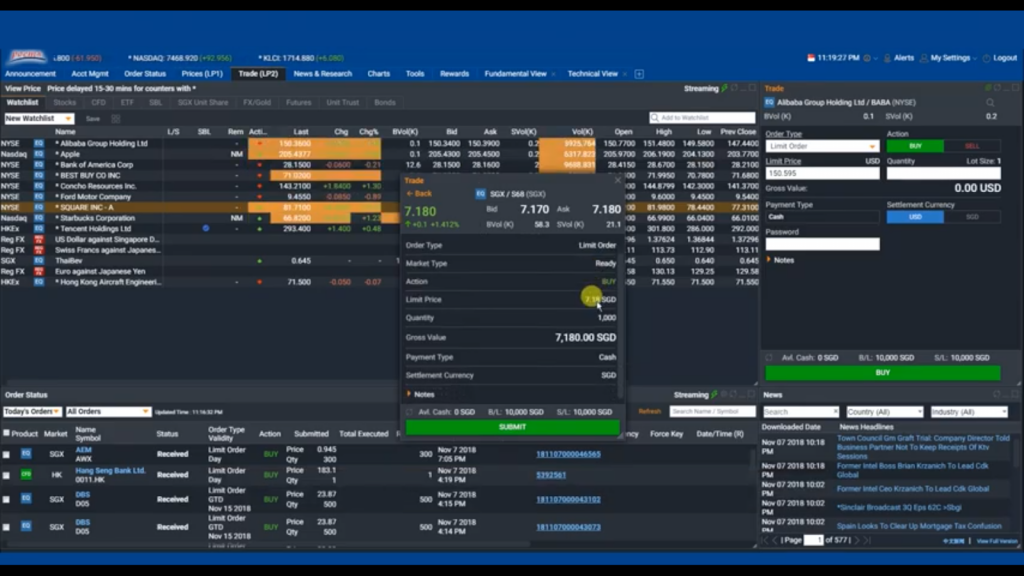
Task: Open All Orders filter dropdown
Action: pos(108,411)
